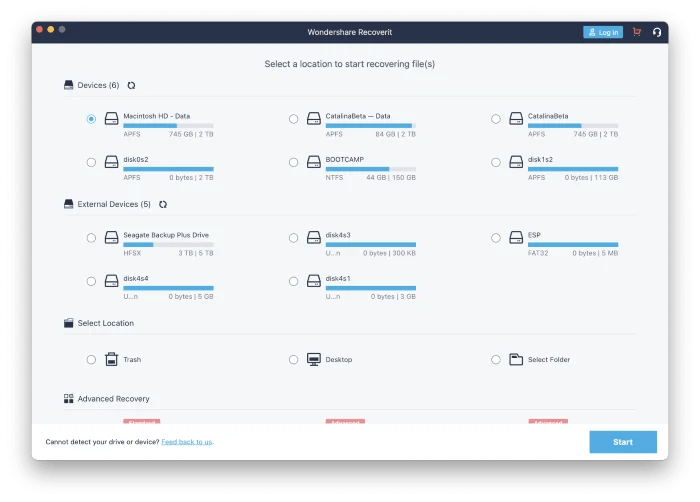Click the Macintosh HD - Data usage bar

click(x=168, y=126)
